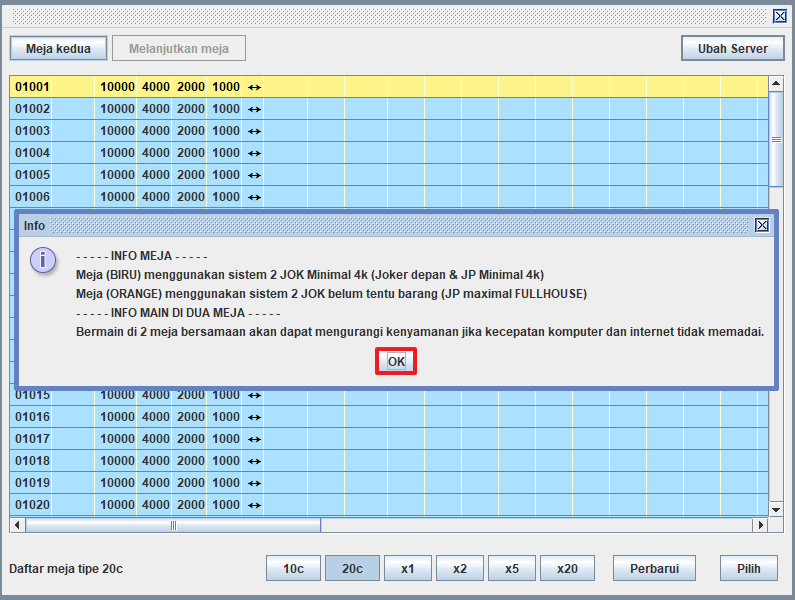Select the x20 multiplier
Viewport: 795px width, 600px height.
pos(567,568)
